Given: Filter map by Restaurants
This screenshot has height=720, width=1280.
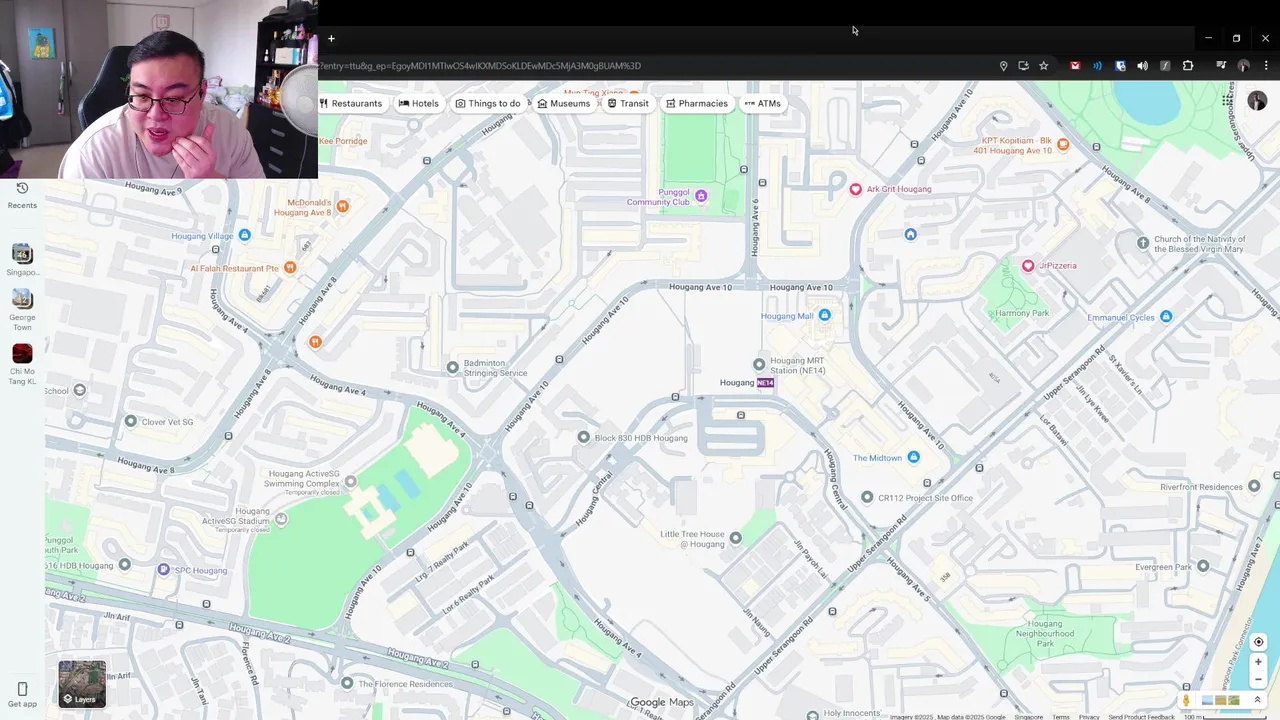Looking at the screenshot, I should point(351,103).
